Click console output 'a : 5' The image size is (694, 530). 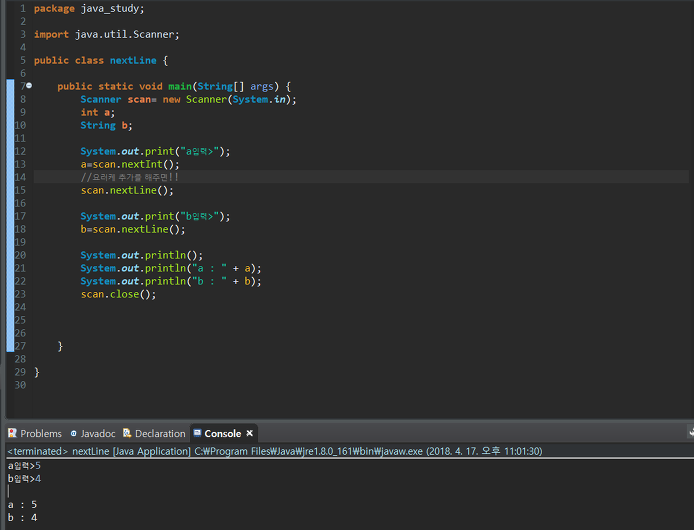click(x=23, y=505)
